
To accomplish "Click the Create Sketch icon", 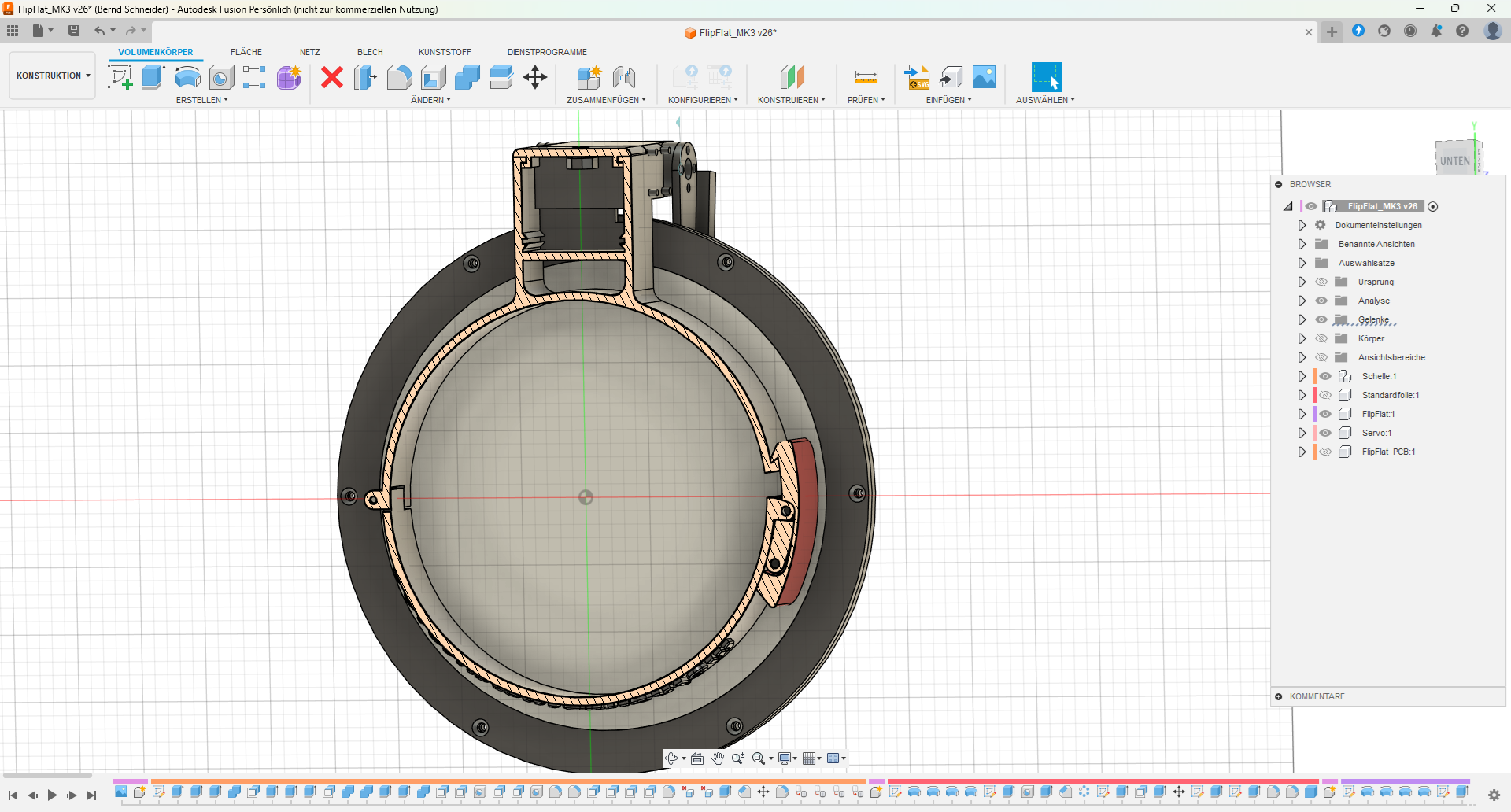I will [120, 77].
